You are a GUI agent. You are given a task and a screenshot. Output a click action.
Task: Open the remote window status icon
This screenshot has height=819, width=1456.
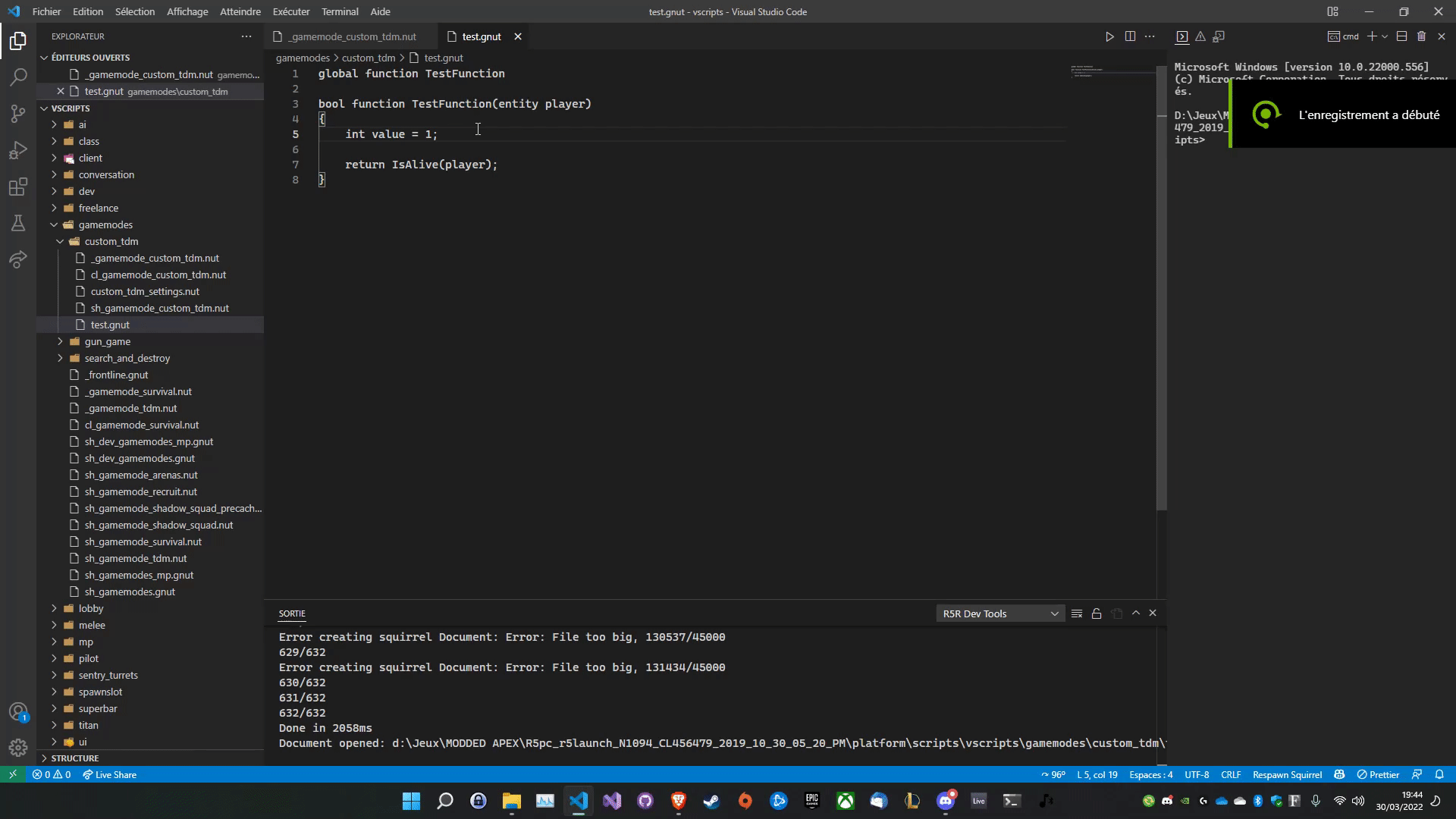13,774
